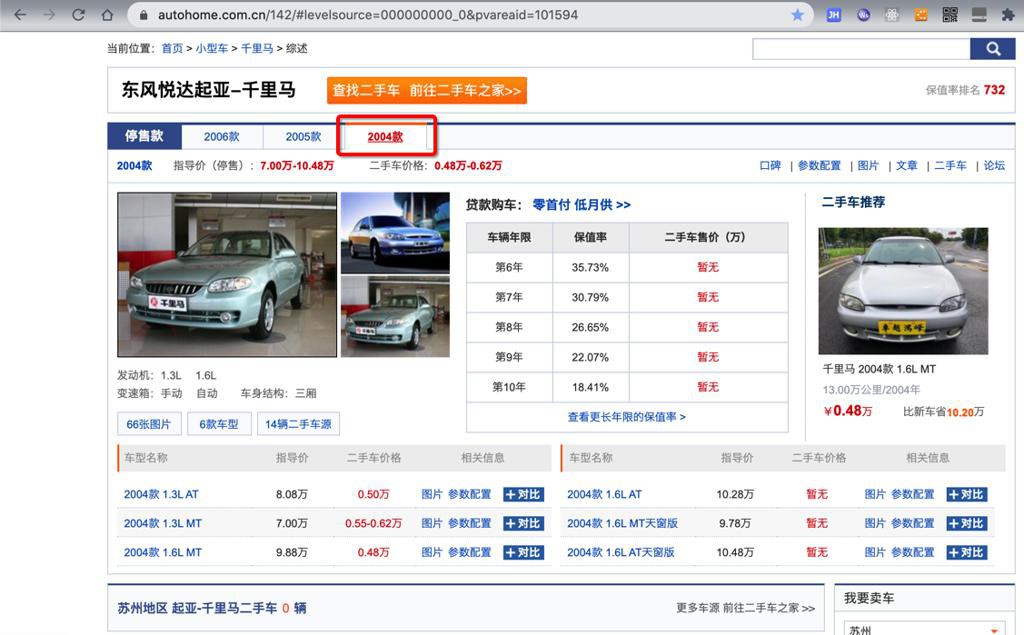1024x635 pixels.
Task: Click the 保值率排名 732 text
Action: 965,90
